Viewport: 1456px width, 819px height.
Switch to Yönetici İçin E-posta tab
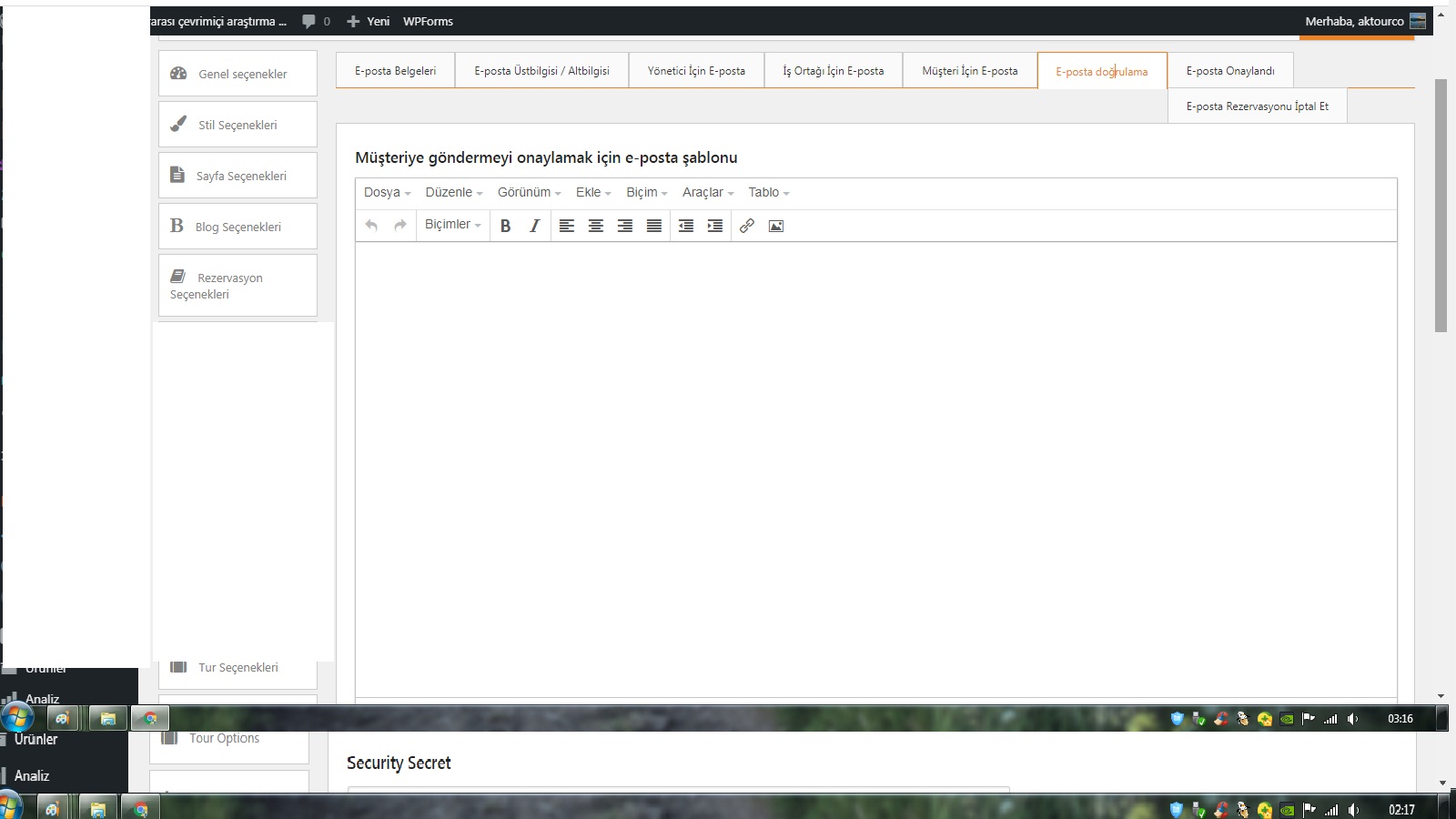(x=696, y=70)
